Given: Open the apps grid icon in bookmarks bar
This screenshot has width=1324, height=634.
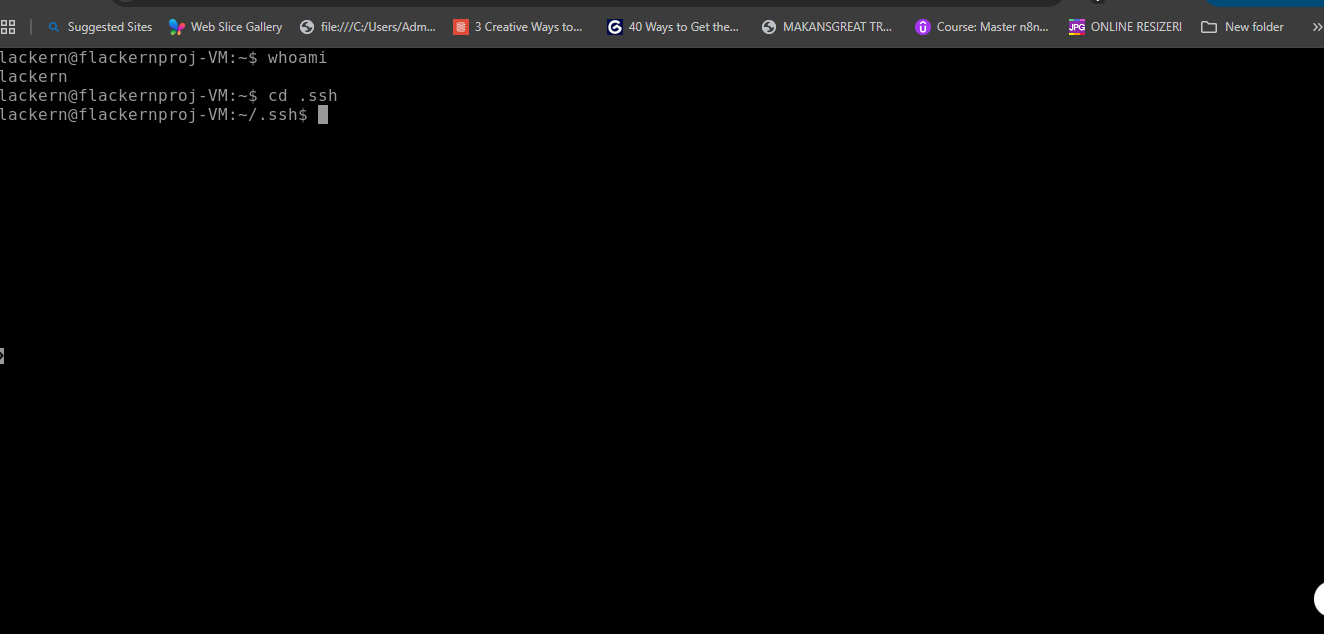Looking at the screenshot, I should [8, 27].
